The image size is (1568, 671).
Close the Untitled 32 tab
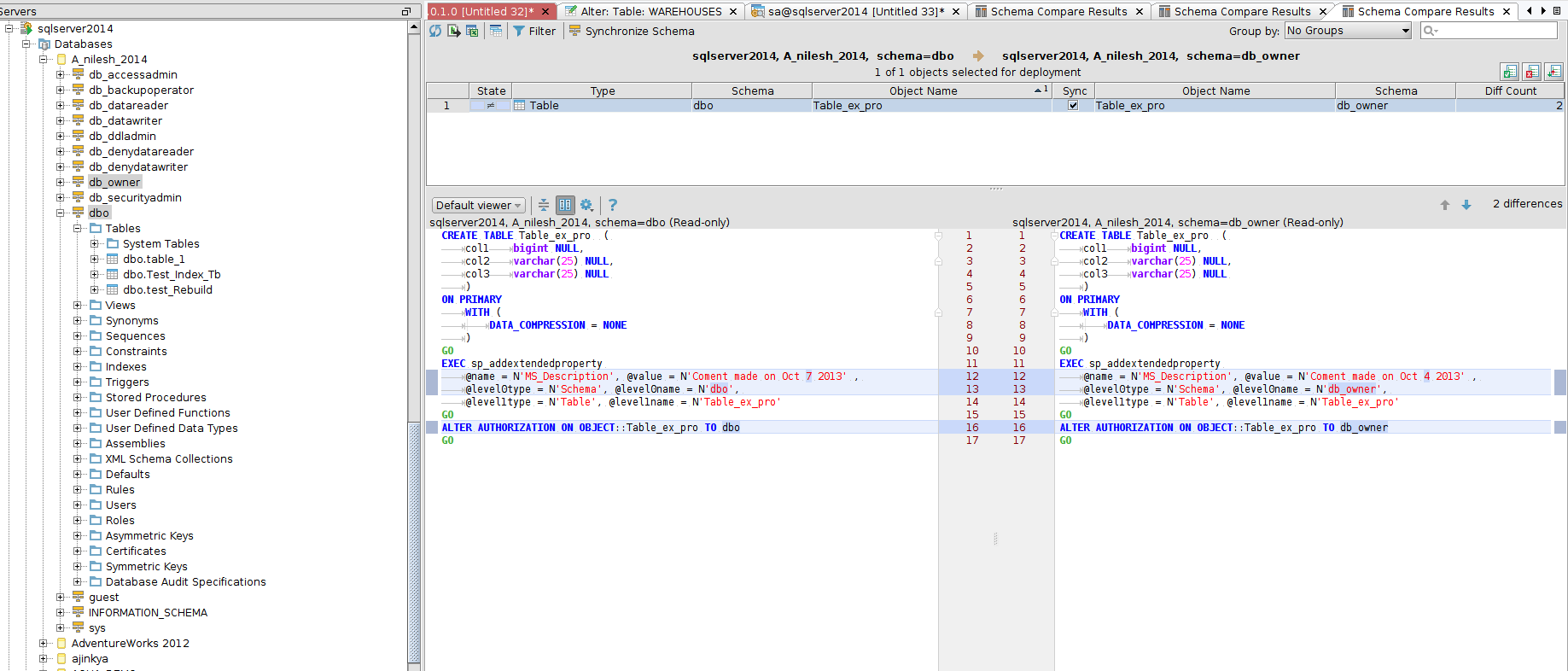(x=545, y=11)
